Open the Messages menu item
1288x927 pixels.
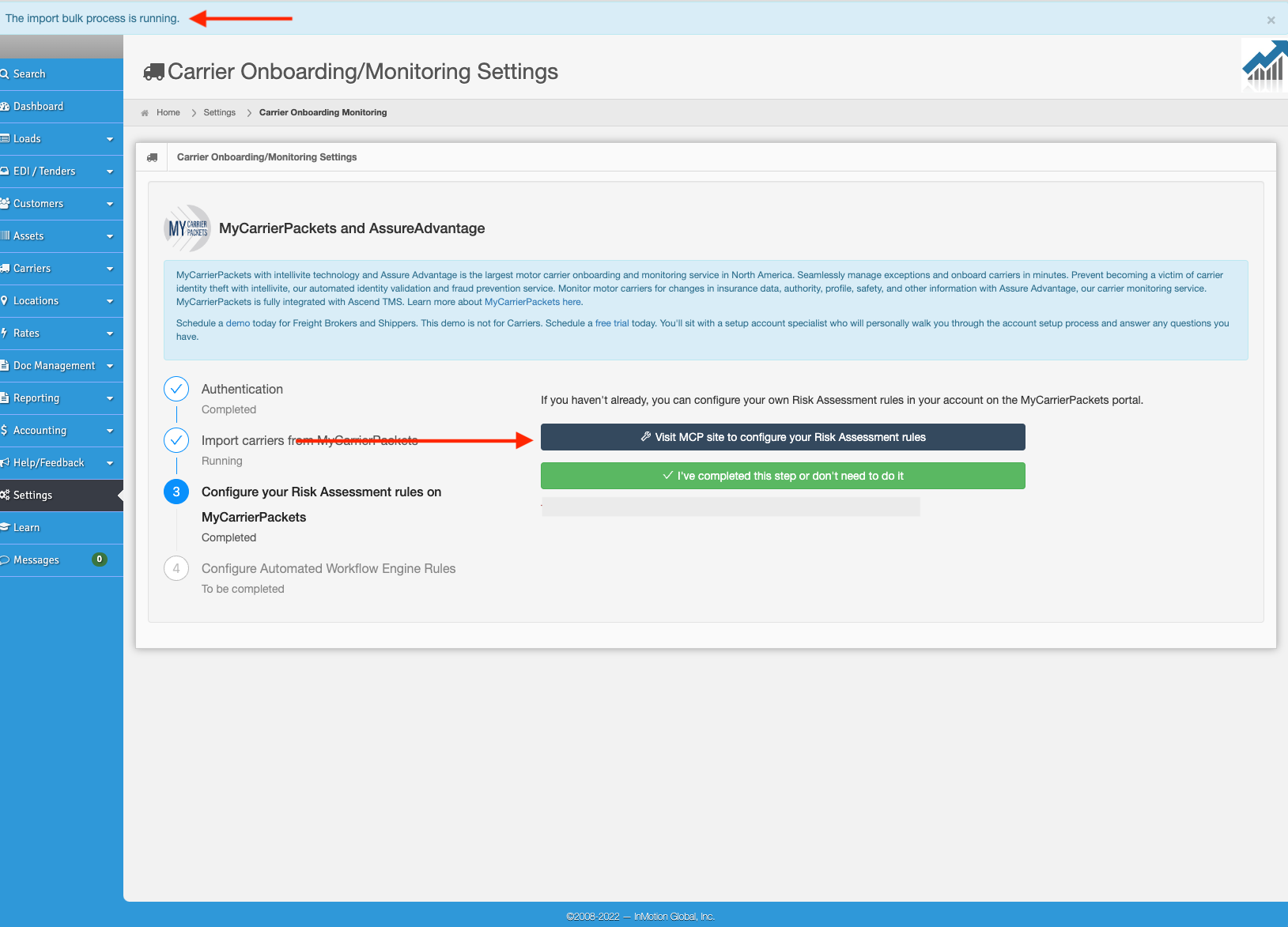62,560
